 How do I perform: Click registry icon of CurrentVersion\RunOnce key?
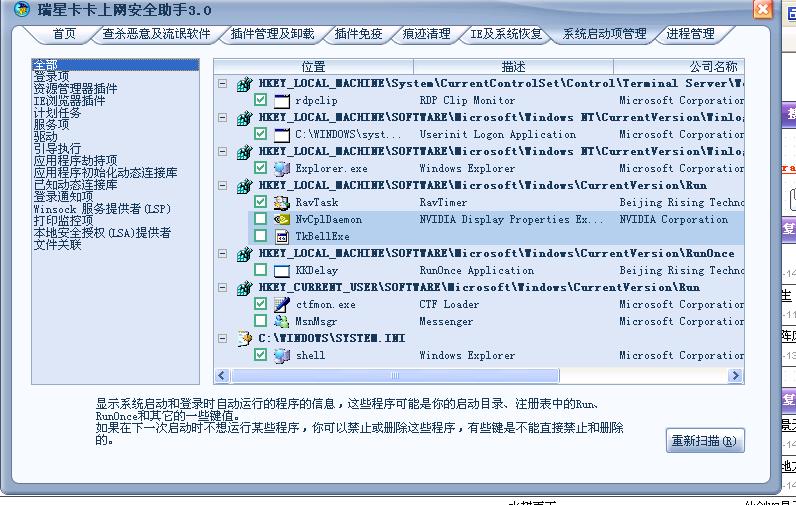pyautogui.click(x=244, y=254)
